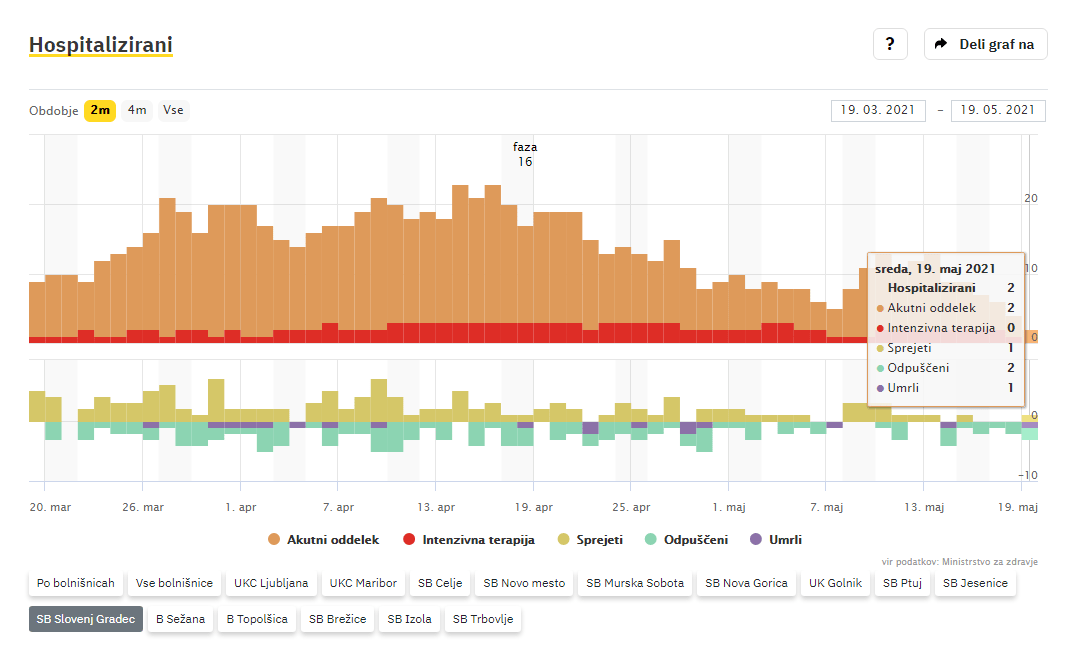Select the Vse period option
Screen dimensions: 1072x669
pos(173,111)
